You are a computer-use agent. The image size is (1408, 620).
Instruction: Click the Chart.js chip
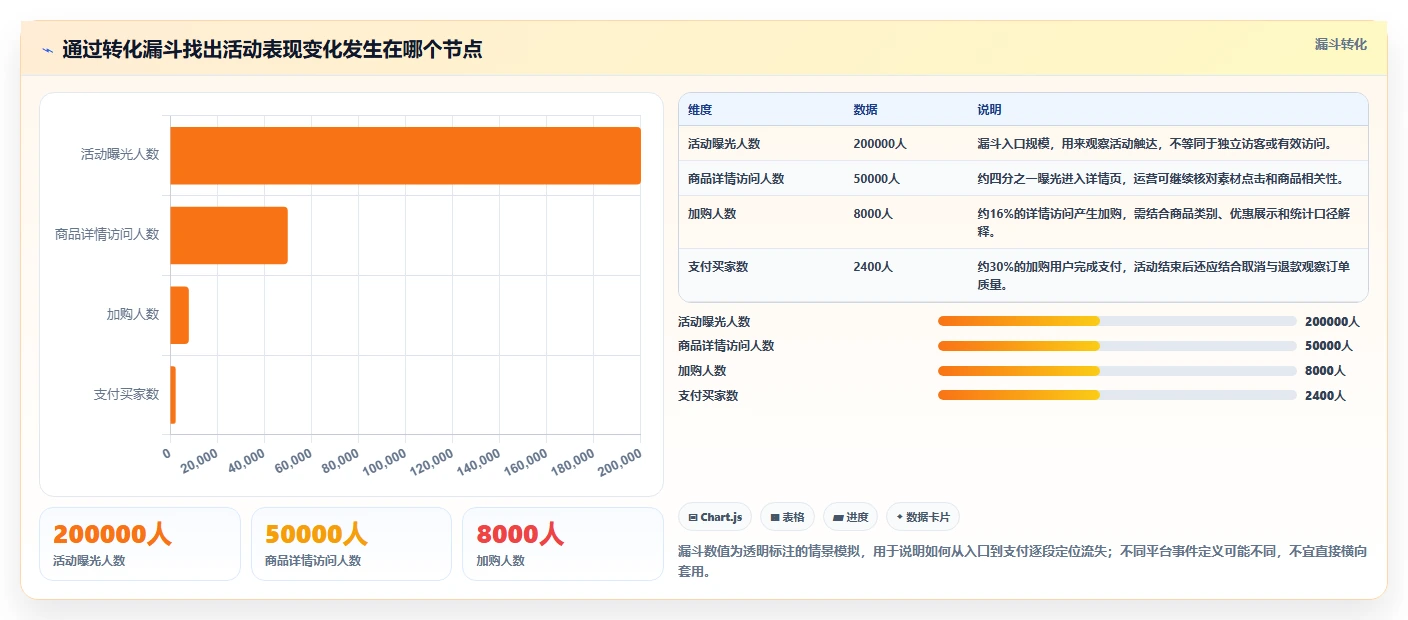tap(715, 517)
